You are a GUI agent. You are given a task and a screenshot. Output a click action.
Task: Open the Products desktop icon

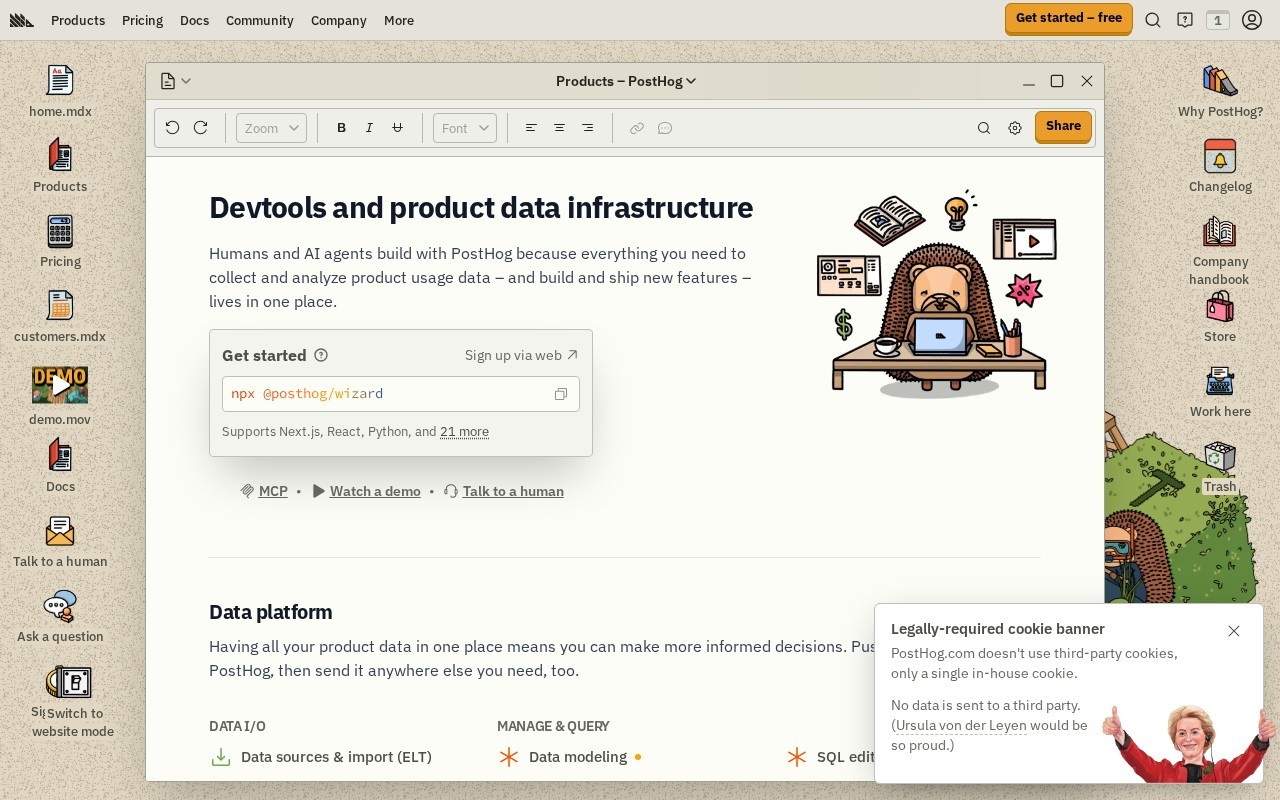(x=60, y=166)
